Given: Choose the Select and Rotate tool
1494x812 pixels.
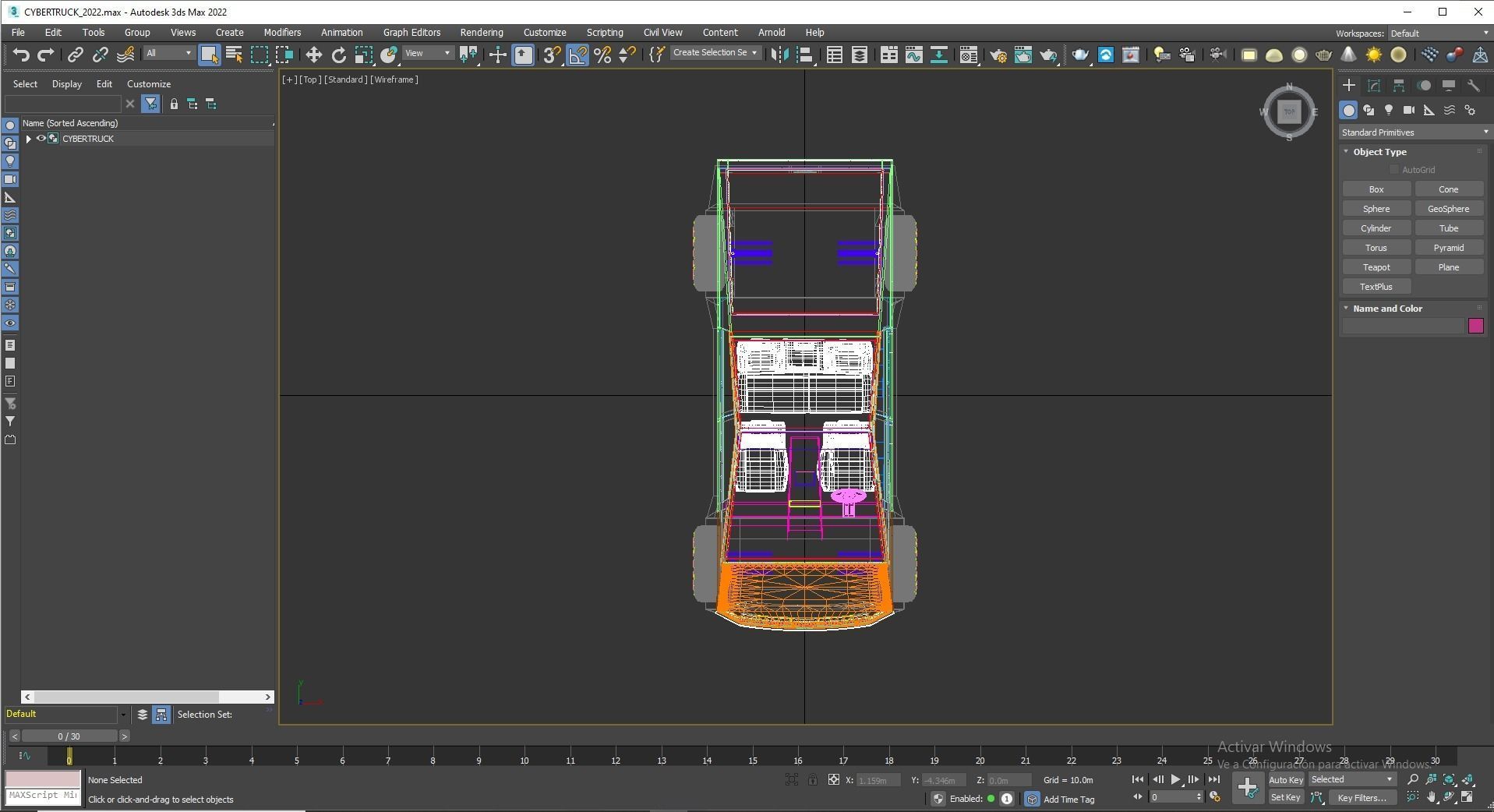Looking at the screenshot, I should pyautogui.click(x=338, y=55).
